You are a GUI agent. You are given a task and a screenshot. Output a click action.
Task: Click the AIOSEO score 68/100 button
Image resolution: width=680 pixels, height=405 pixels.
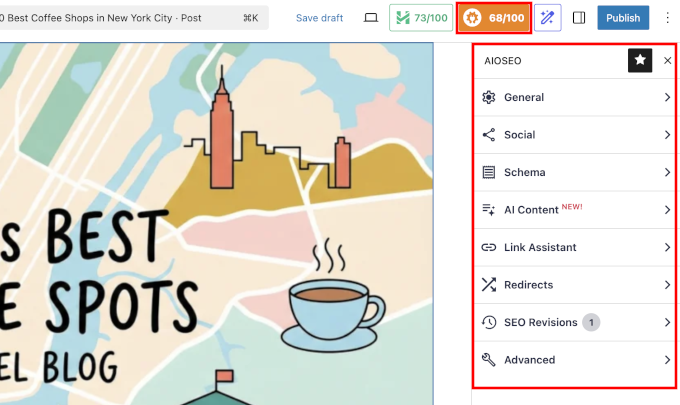(x=493, y=18)
